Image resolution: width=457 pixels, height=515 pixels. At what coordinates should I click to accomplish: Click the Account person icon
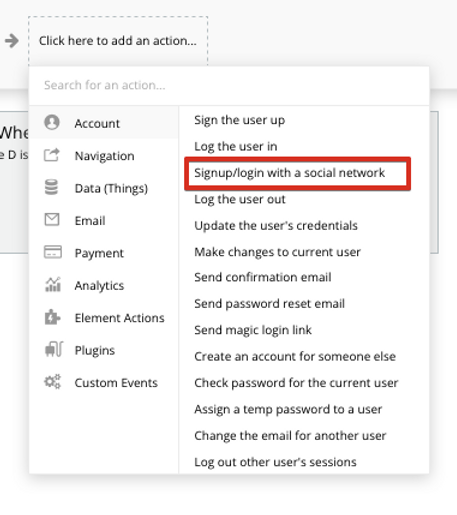pos(52,122)
